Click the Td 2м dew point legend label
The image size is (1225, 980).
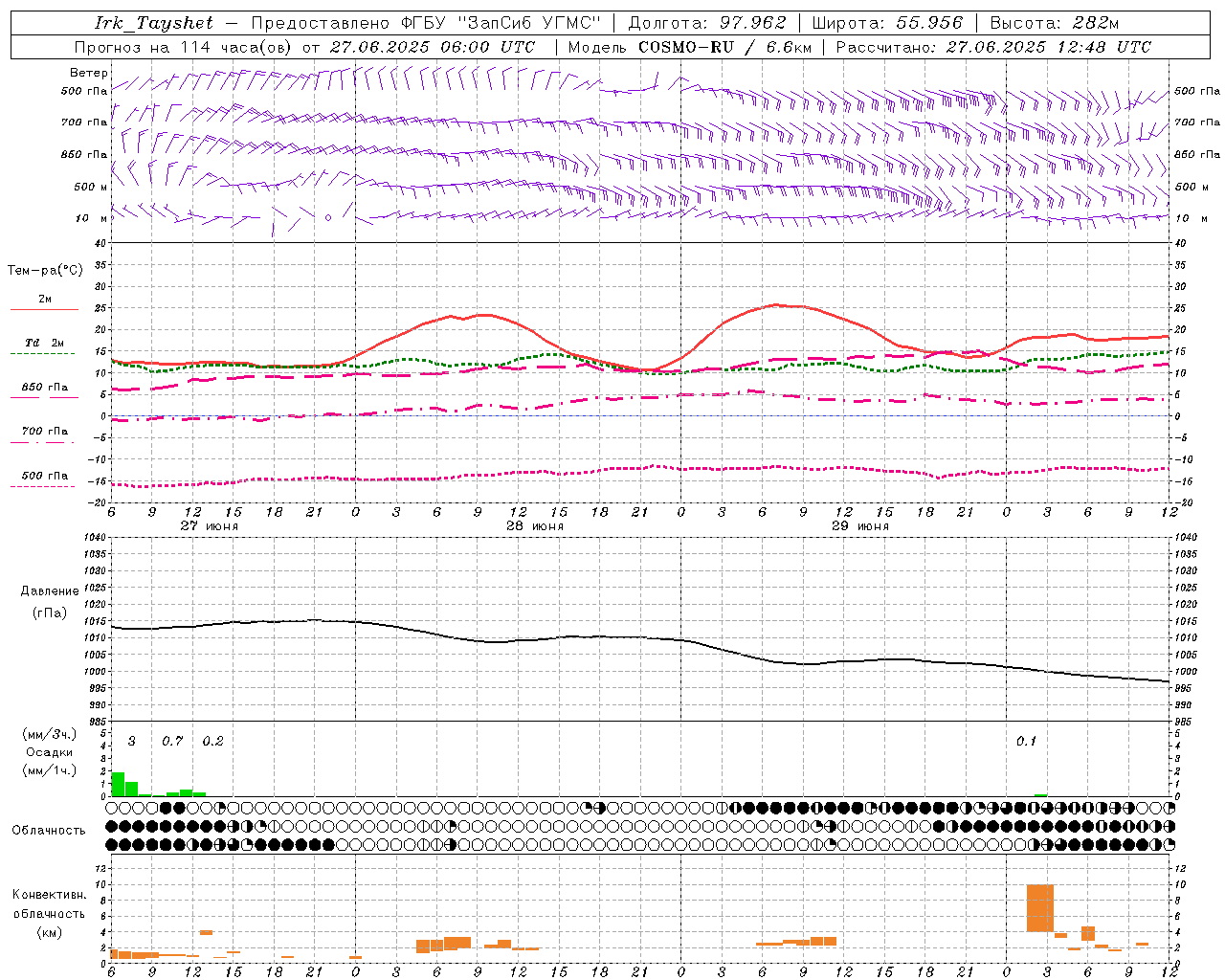click(45, 343)
